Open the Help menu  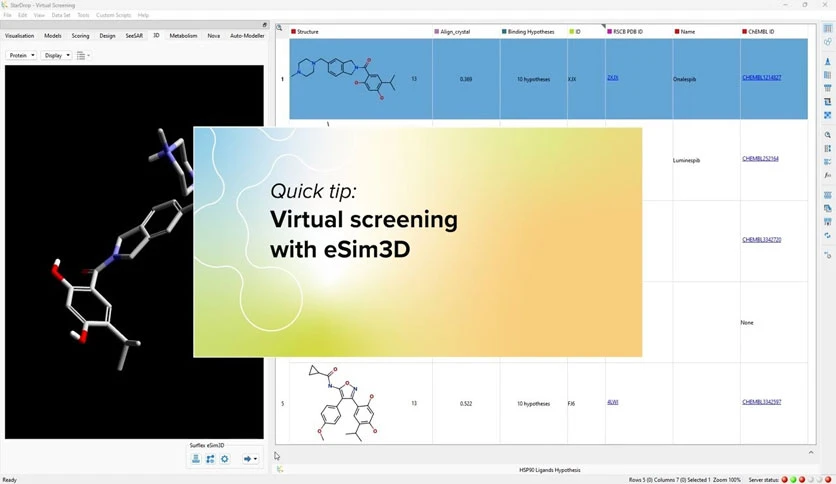143,15
